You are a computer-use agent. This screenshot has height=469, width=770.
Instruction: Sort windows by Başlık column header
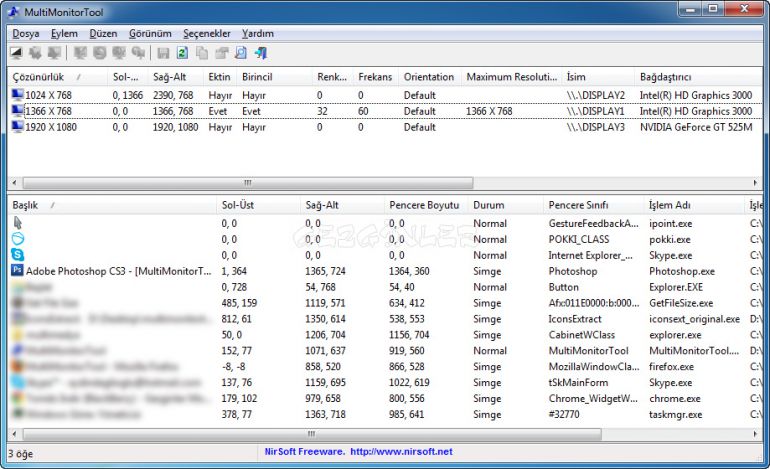pos(112,205)
